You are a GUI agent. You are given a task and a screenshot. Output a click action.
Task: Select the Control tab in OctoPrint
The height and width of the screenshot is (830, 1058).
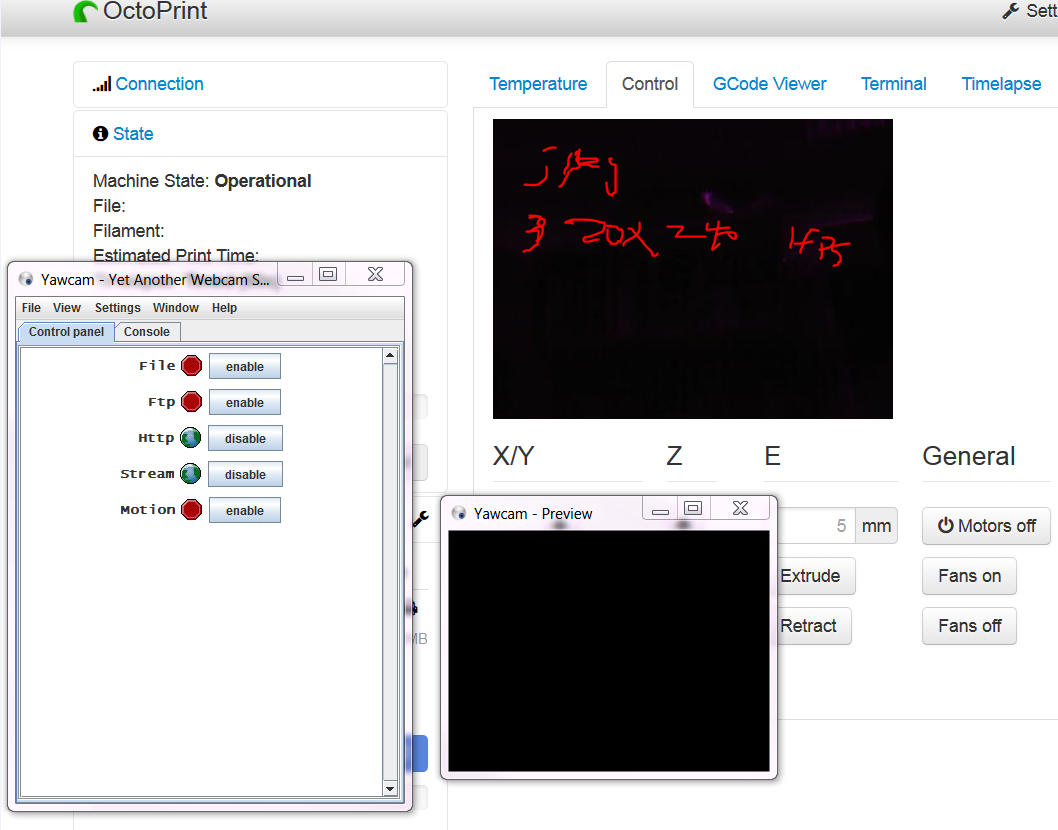click(650, 84)
